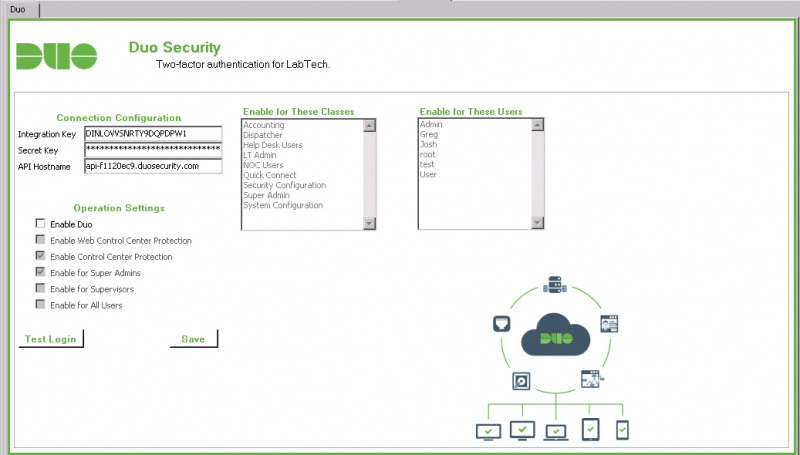
Task: Click the ethernet port icon in diagram
Action: tap(502, 323)
